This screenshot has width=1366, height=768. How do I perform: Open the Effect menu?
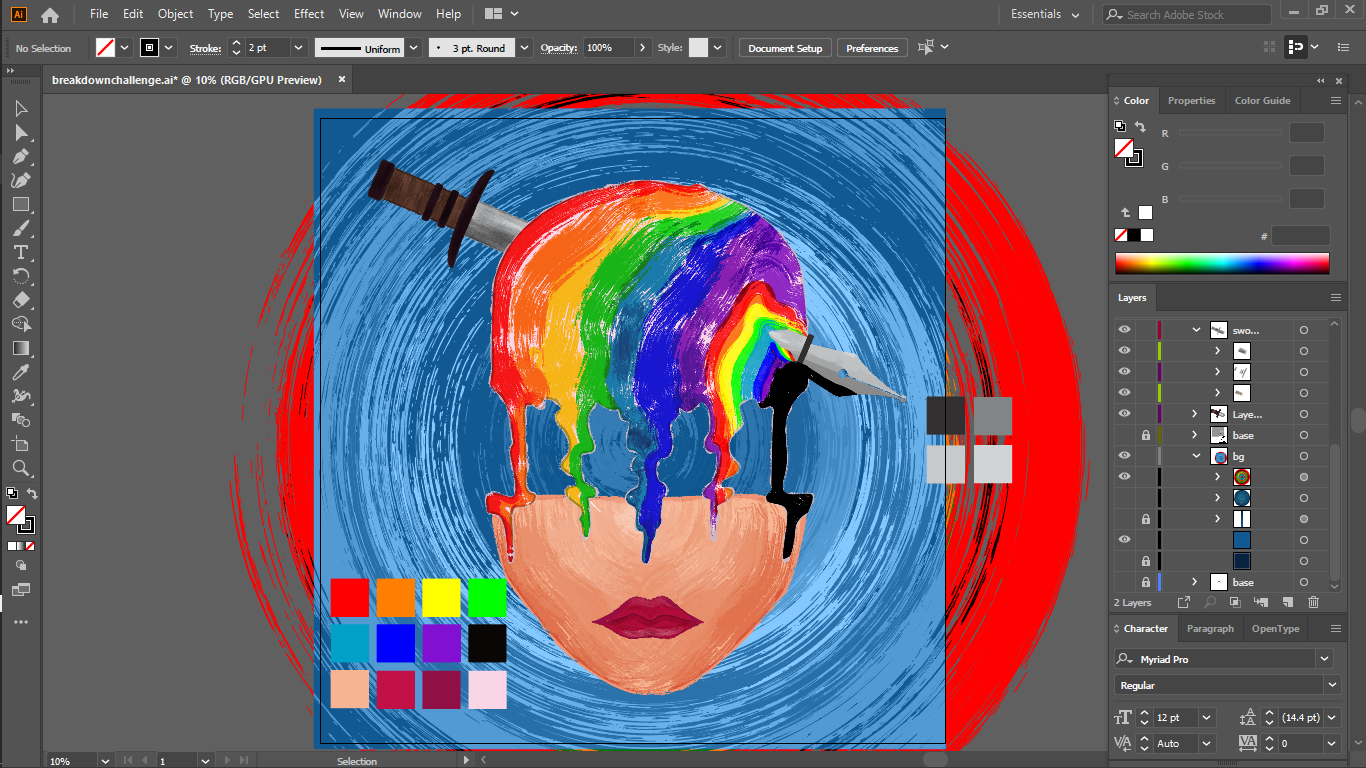[x=309, y=14]
